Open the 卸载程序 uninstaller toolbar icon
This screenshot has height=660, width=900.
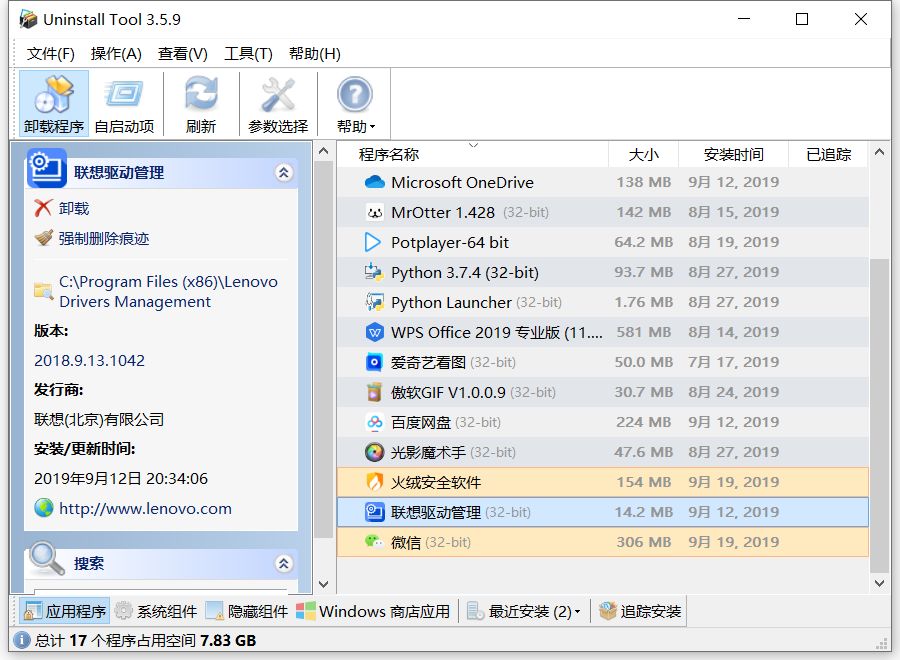tap(53, 103)
